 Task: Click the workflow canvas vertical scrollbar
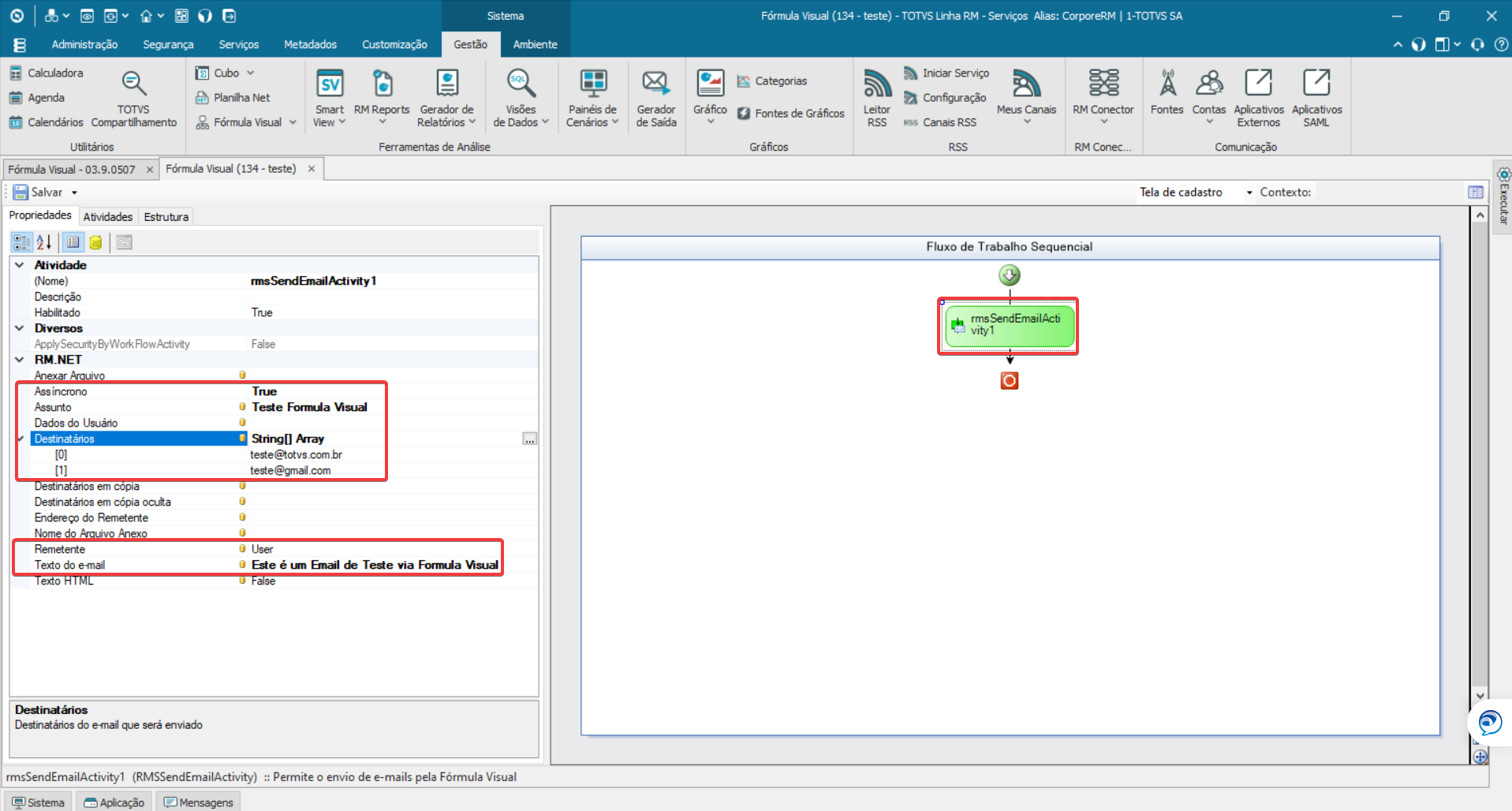pyautogui.click(x=1480, y=455)
